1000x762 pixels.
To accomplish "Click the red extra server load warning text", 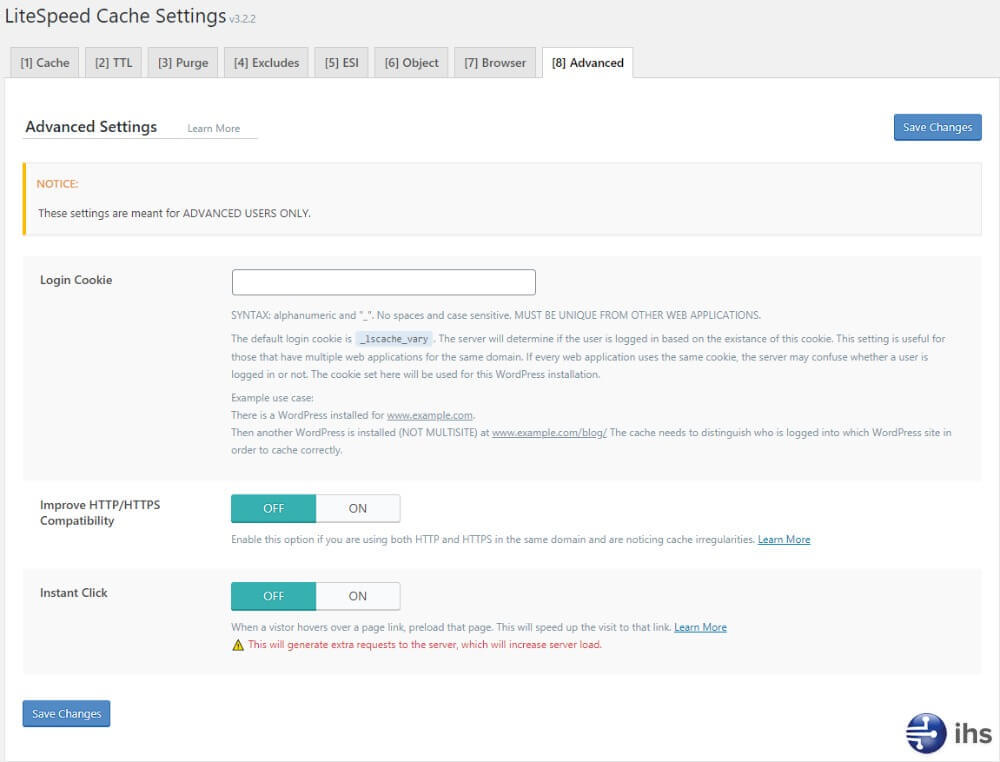I will point(425,645).
